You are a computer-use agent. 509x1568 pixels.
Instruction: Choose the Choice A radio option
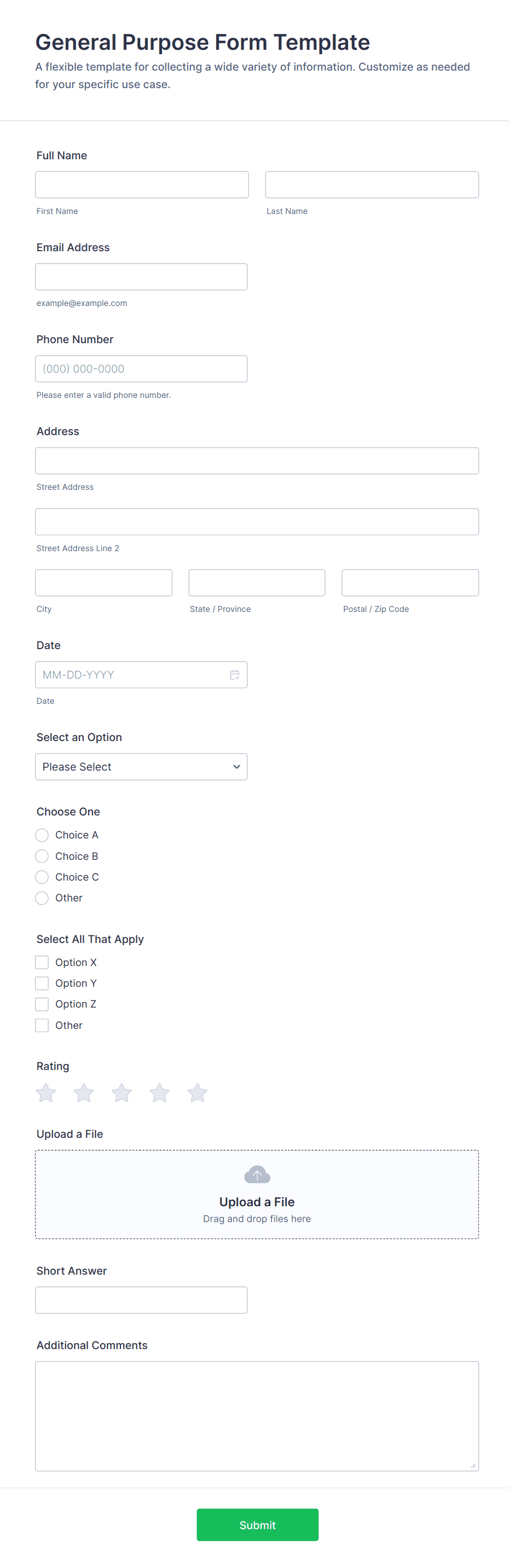pos(42,835)
